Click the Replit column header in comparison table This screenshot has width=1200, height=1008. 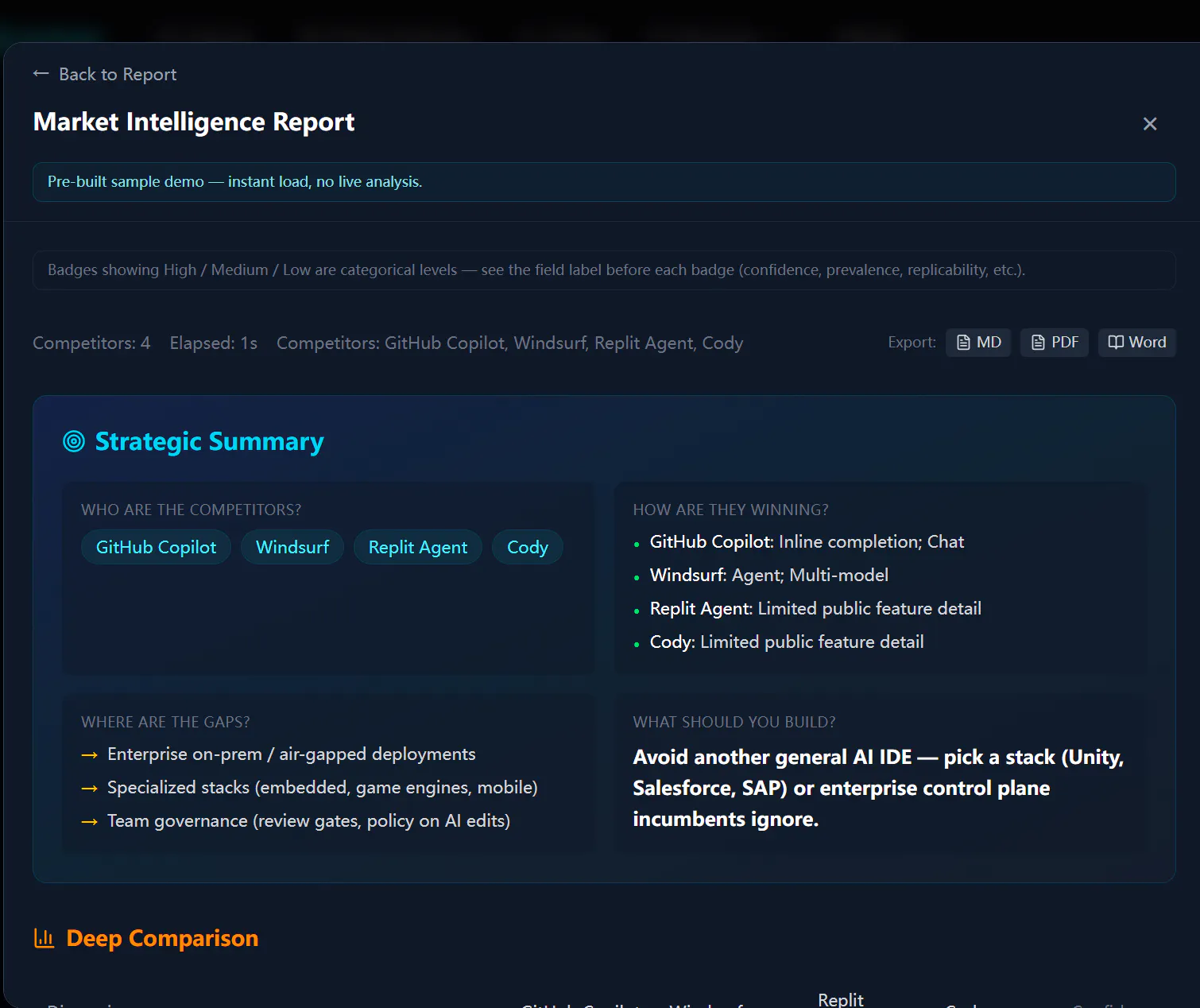click(841, 999)
